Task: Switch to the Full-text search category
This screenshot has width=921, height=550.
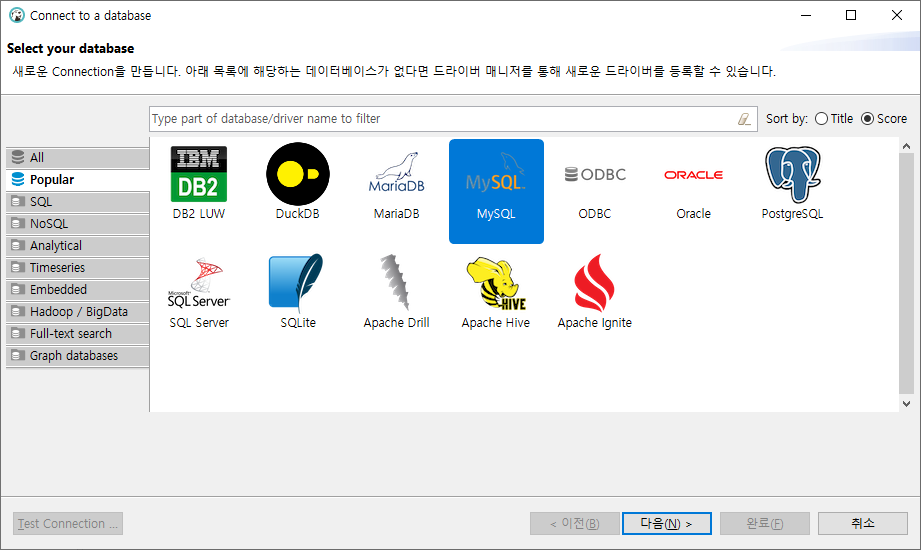Action: [78, 334]
